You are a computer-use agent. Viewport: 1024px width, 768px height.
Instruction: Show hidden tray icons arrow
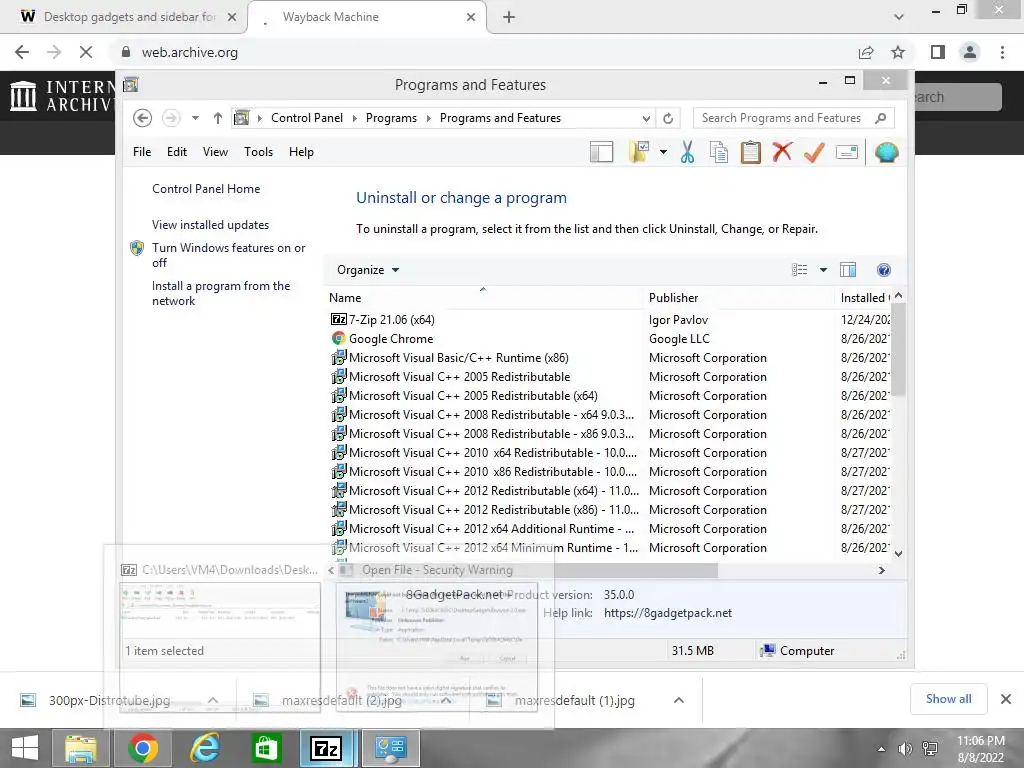point(881,749)
